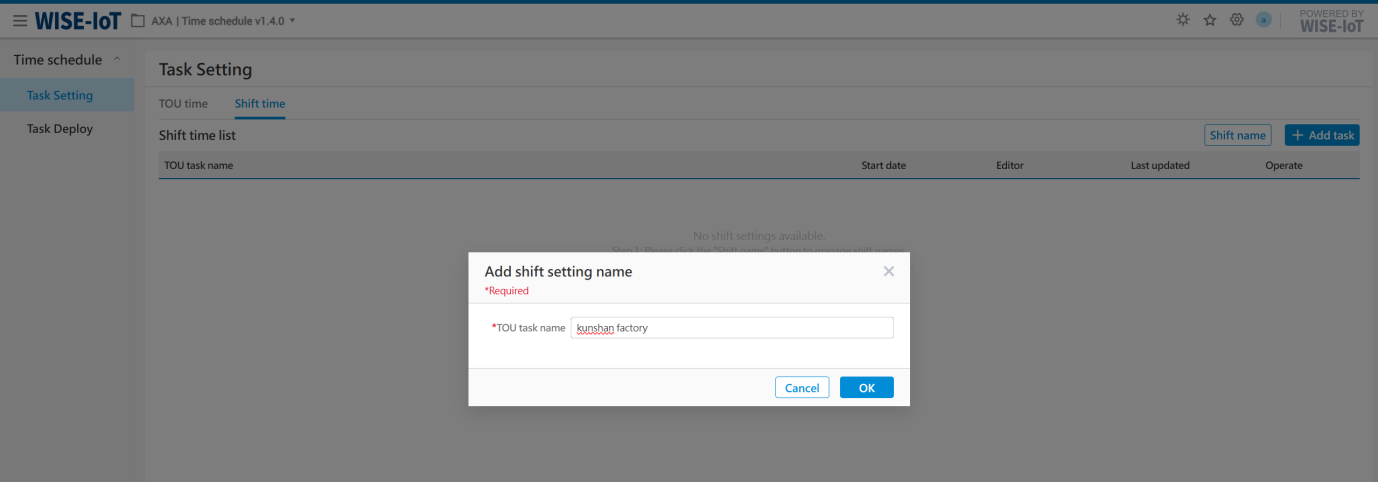Click the star favorites icon
Screen dimensions: 1378x482
click(x=1210, y=20)
